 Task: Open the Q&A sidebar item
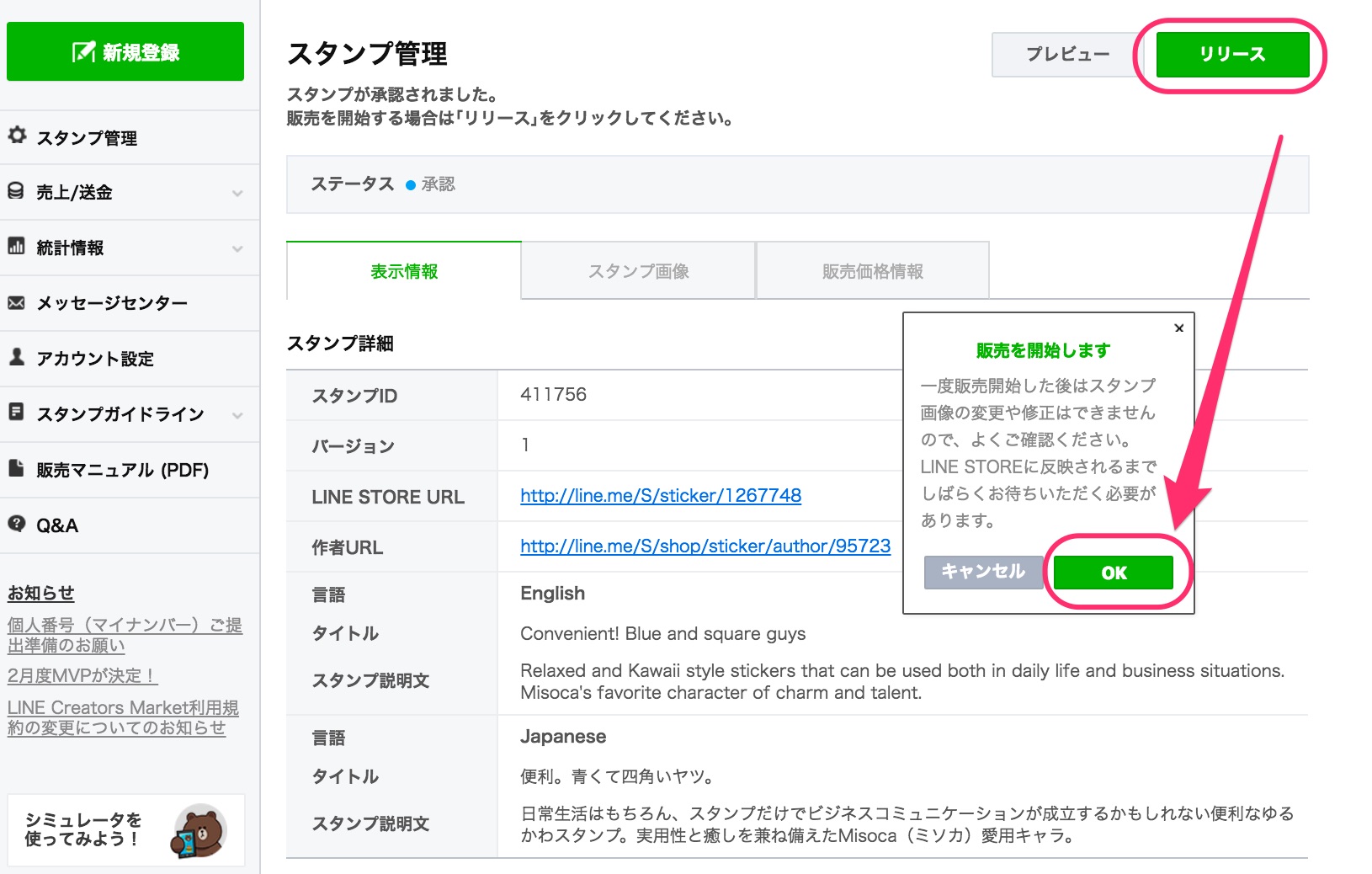[130, 525]
